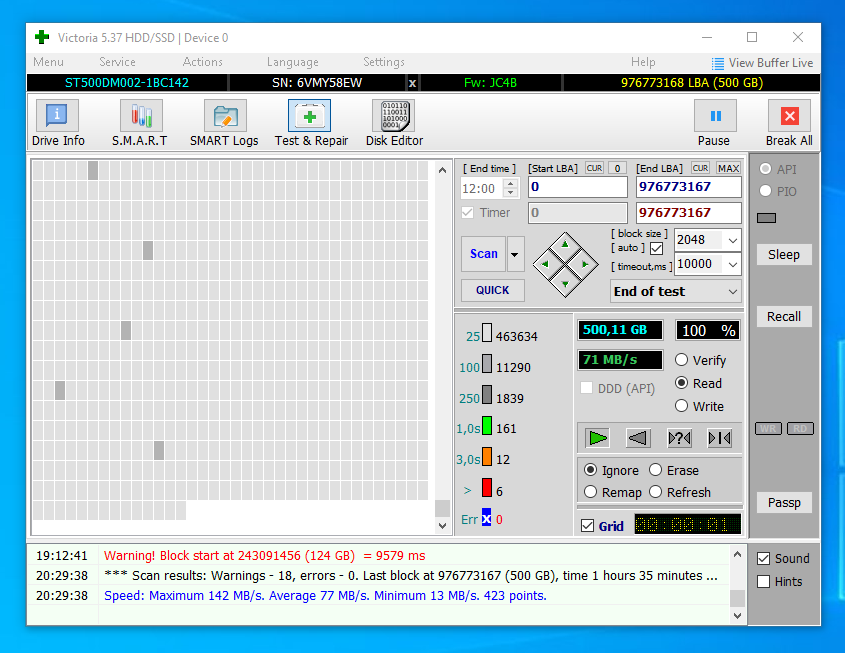Click the Sleep button
Viewport: 845px width, 653px height.
784,254
